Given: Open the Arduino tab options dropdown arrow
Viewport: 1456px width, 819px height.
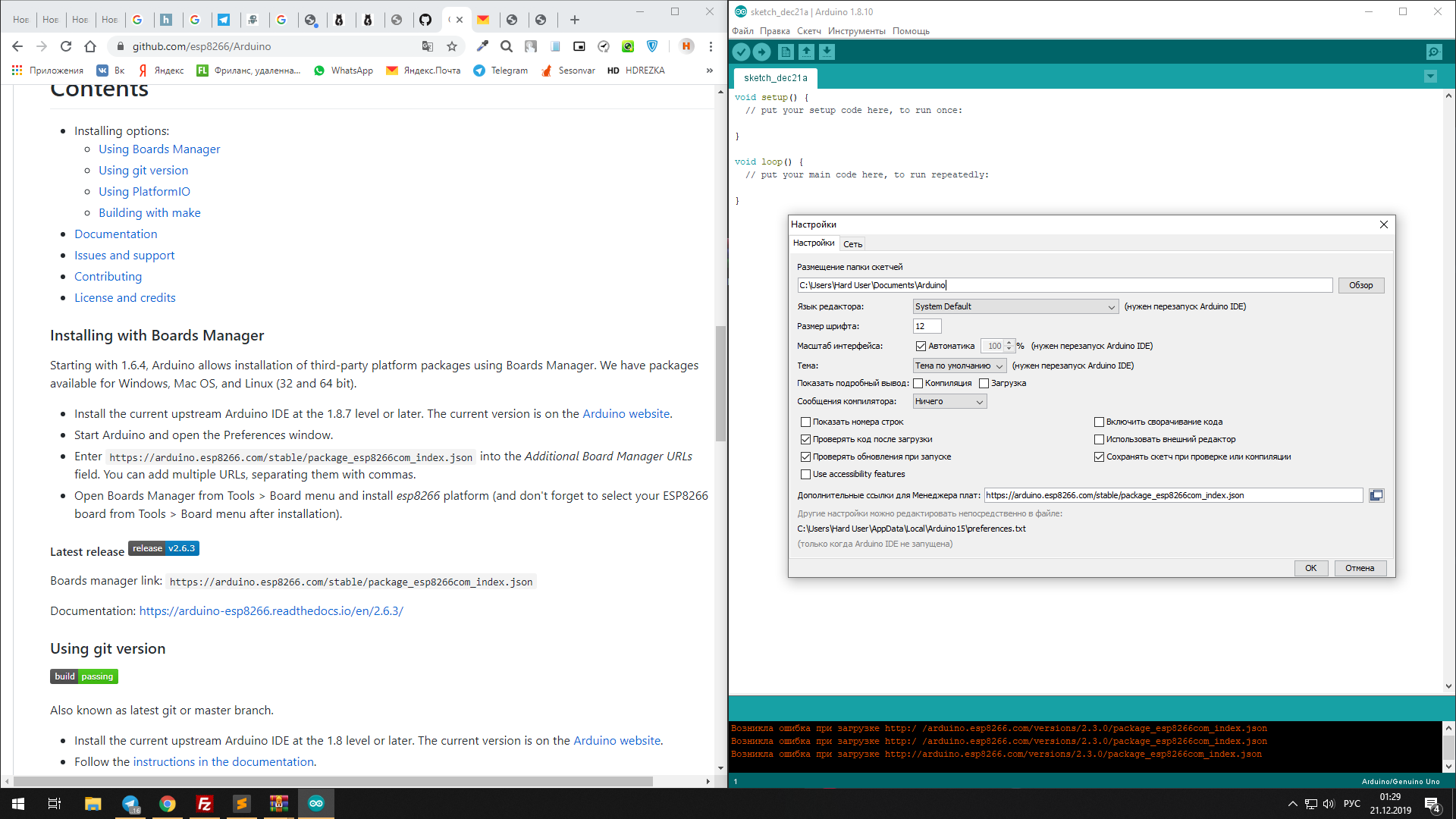Looking at the screenshot, I should 1430,77.
